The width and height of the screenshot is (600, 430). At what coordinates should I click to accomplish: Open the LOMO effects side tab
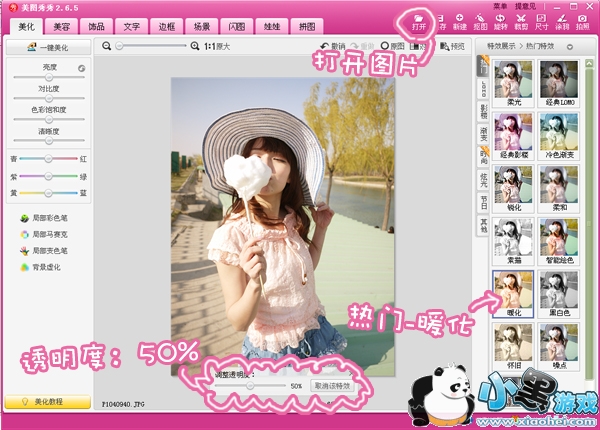coord(483,89)
